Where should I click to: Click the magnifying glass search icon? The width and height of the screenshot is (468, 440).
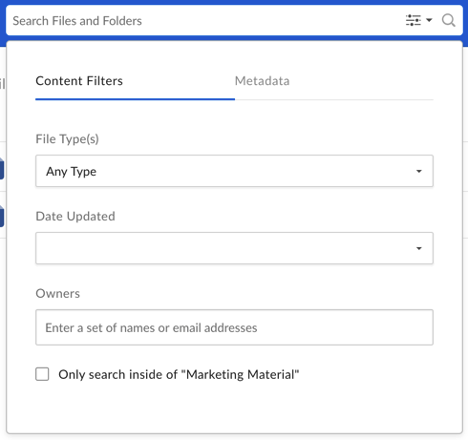(x=448, y=20)
